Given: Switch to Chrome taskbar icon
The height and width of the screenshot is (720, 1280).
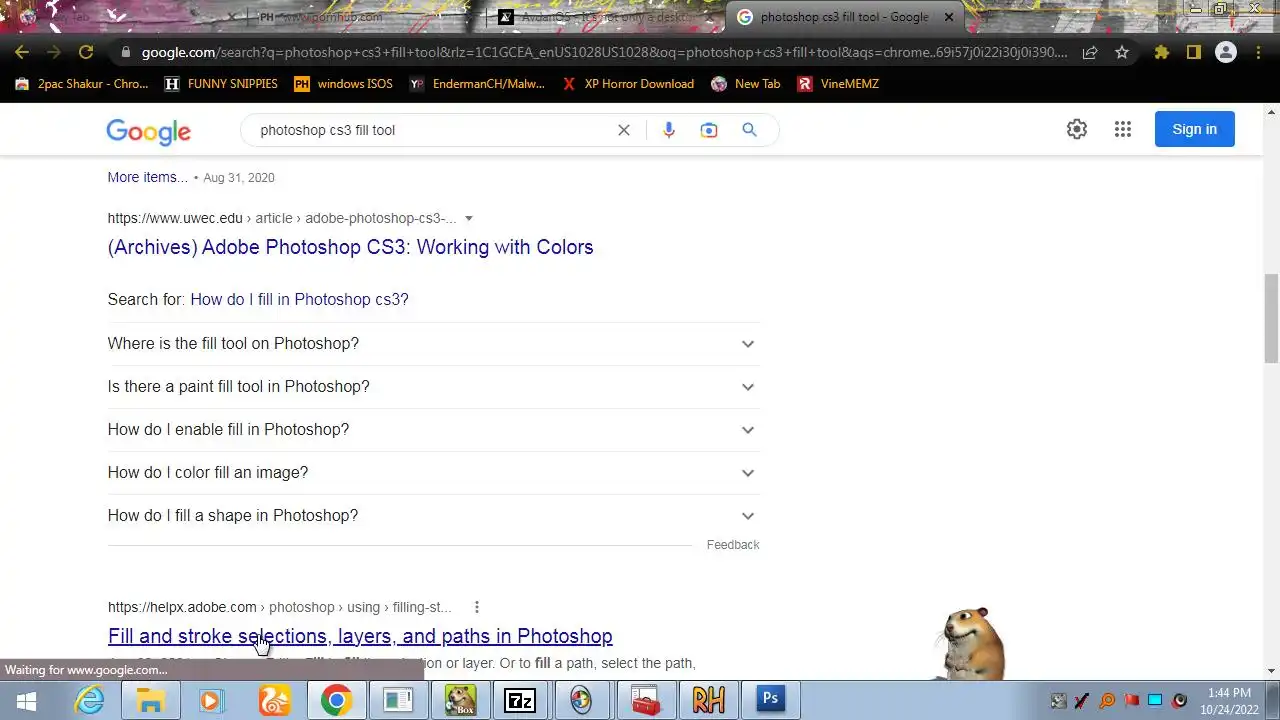Looking at the screenshot, I should [x=336, y=701].
